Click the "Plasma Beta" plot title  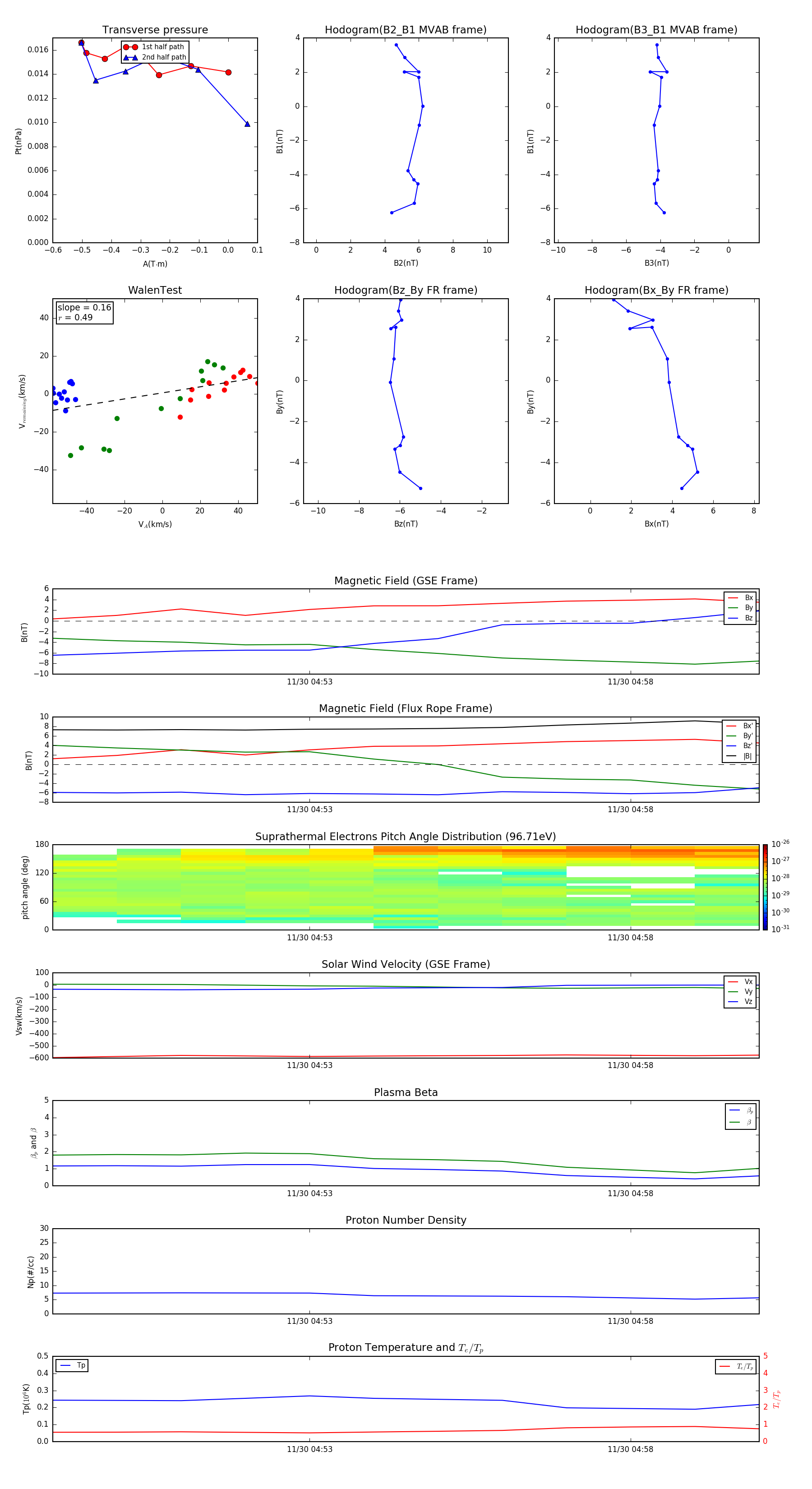[406, 1092]
